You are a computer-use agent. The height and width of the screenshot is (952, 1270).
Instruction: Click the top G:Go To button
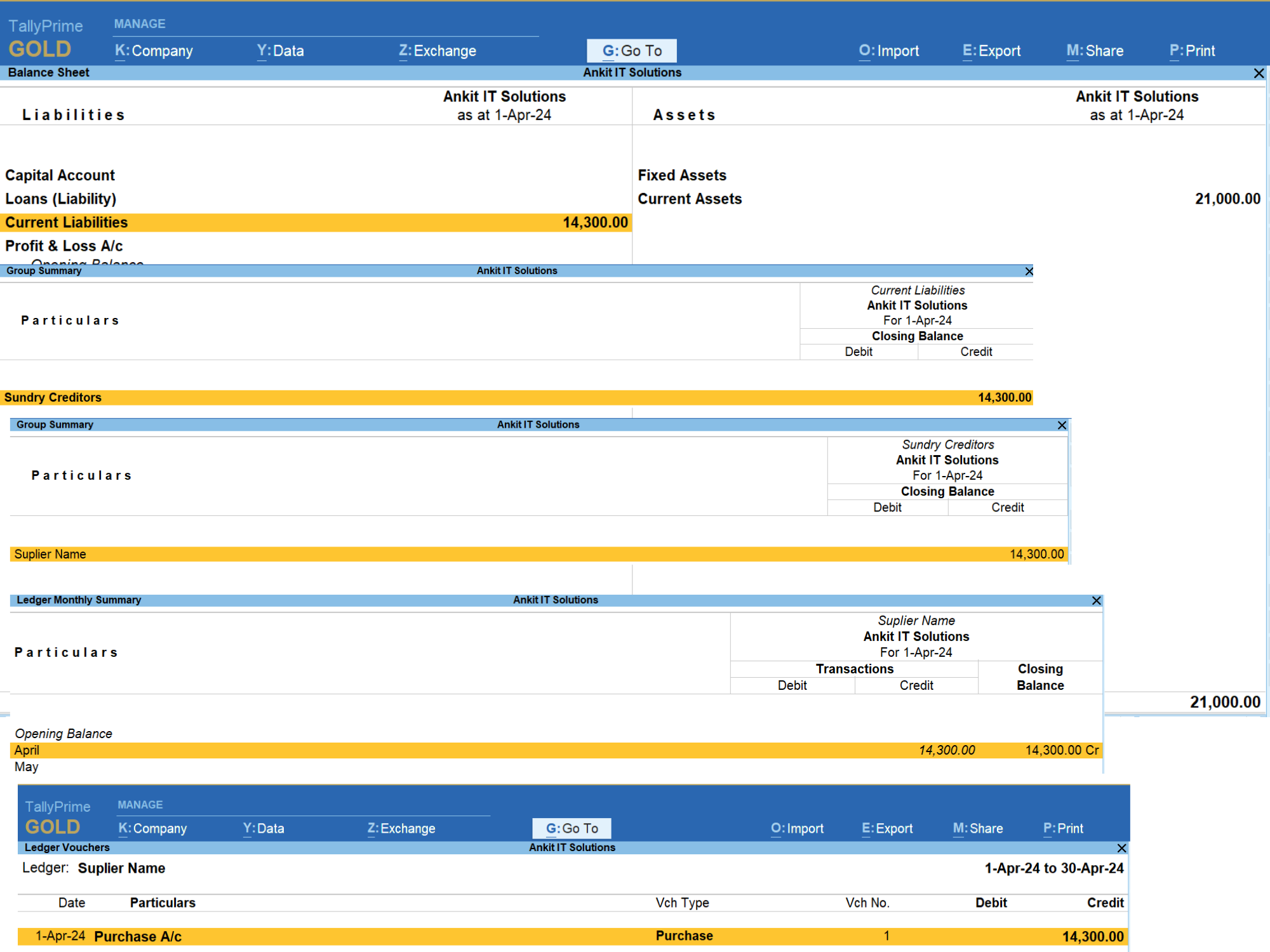tap(632, 51)
